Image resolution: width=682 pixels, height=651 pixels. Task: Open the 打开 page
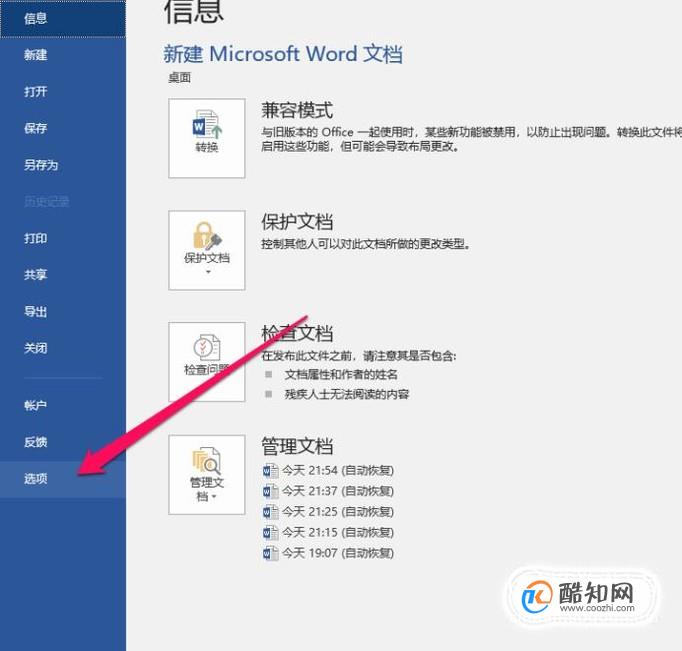point(63,91)
